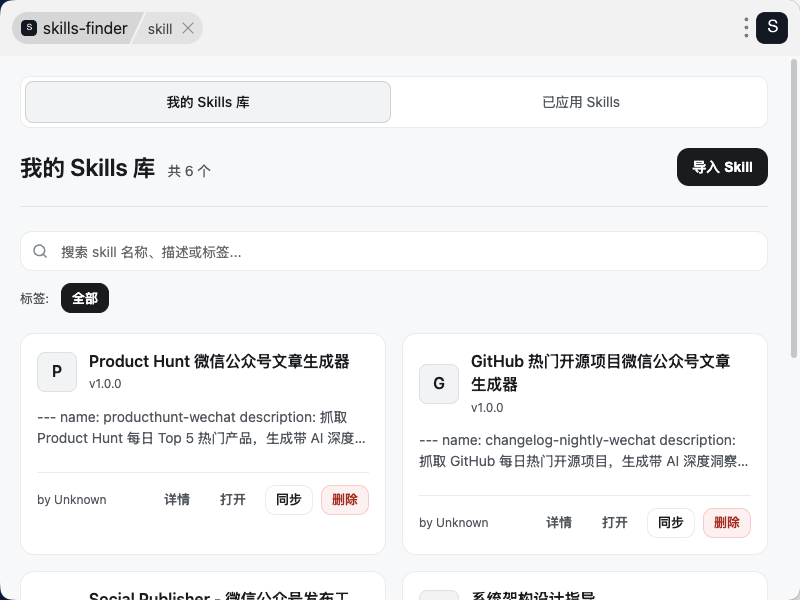The height and width of the screenshot is (600, 800).
Task: Delete the Product Hunt skill
Action: (345, 500)
